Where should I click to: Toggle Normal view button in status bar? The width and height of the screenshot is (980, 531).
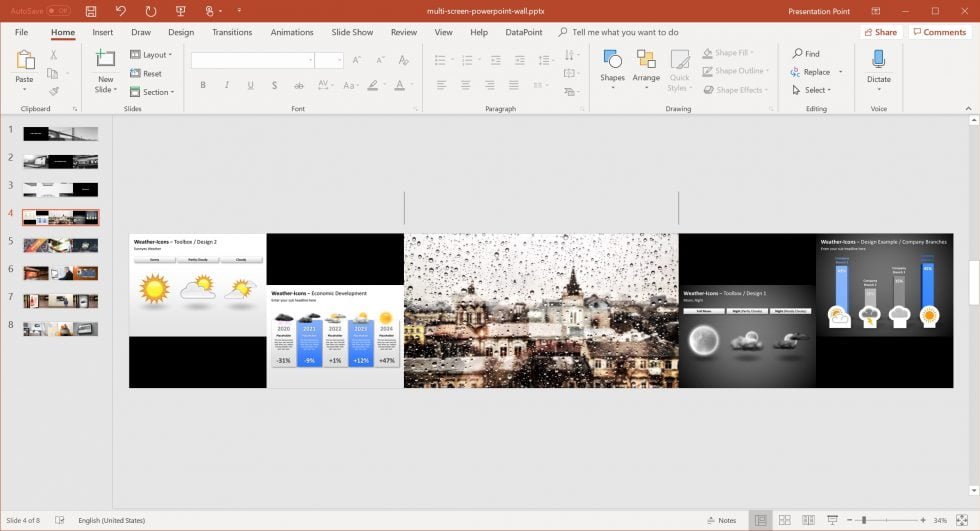pos(760,520)
